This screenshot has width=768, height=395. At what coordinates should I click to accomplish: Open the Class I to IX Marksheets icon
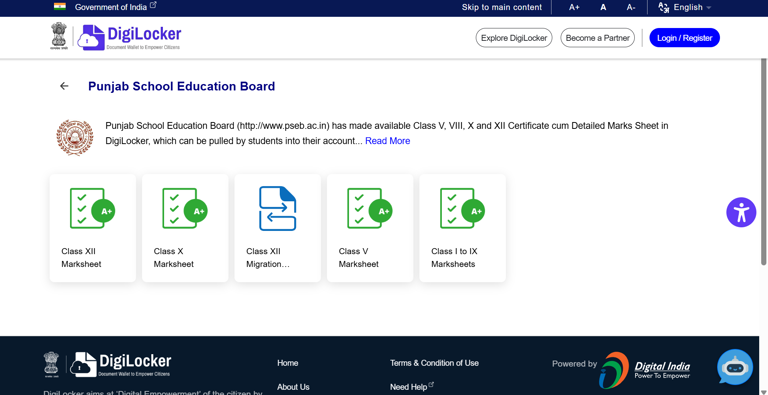(462, 208)
